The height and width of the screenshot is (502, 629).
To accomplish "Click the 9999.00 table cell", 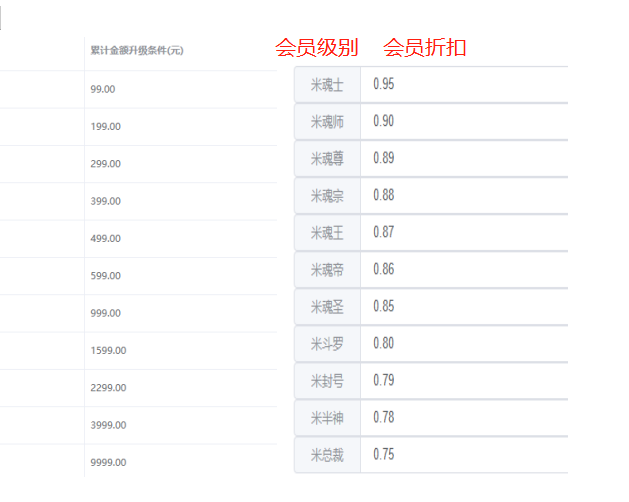I will [x=108, y=462].
